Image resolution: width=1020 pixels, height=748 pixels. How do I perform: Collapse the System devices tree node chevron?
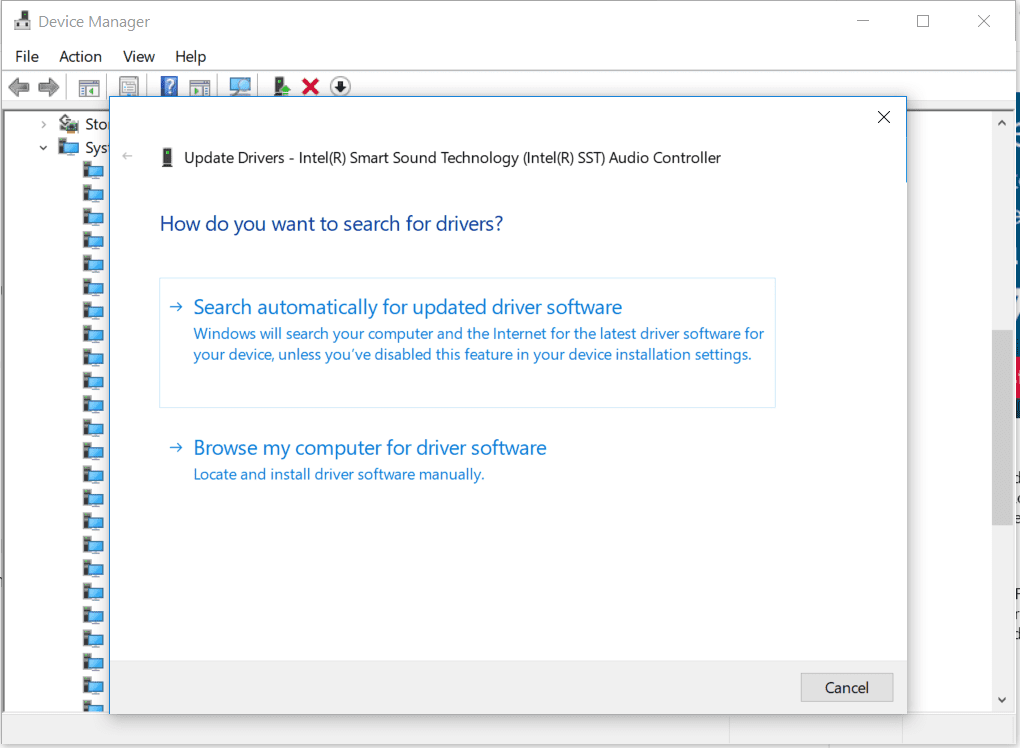pyautogui.click(x=43, y=148)
